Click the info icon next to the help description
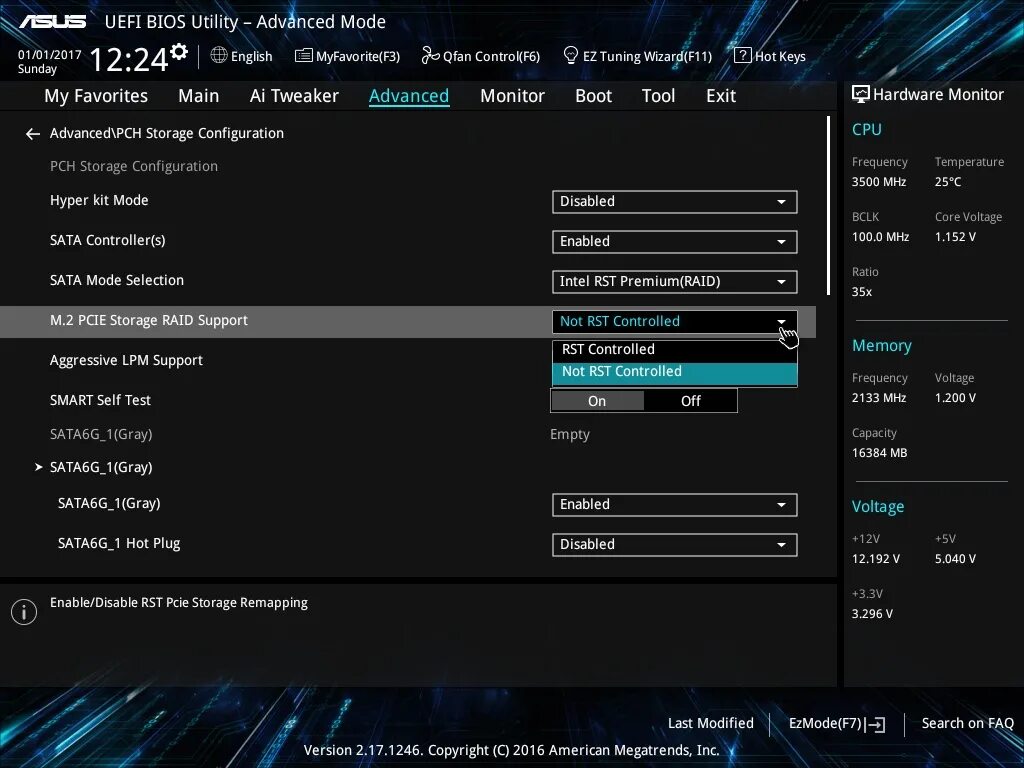The image size is (1024, 768). click(24, 611)
